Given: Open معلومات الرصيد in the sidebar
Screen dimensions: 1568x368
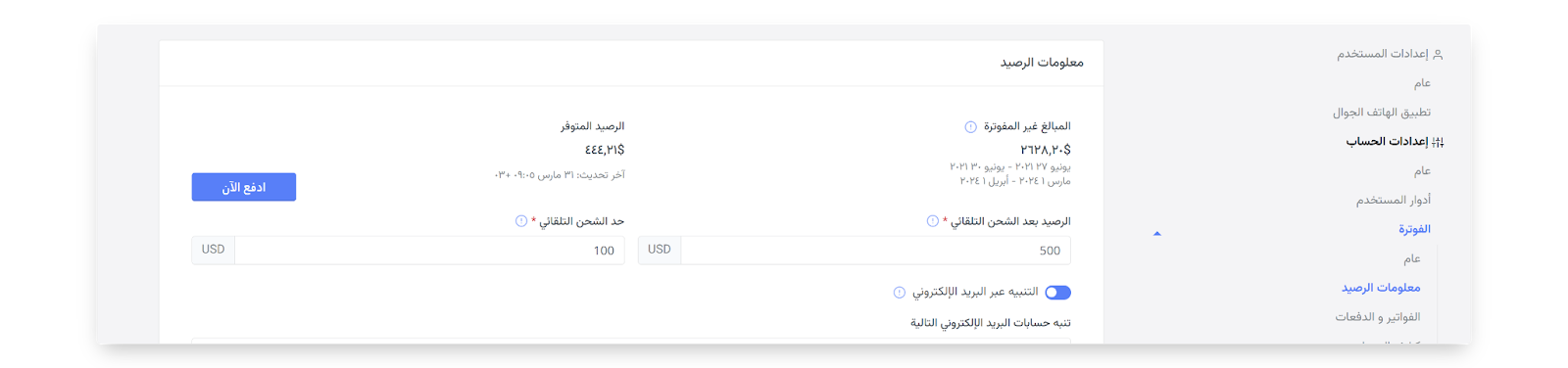Looking at the screenshot, I should (1381, 288).
